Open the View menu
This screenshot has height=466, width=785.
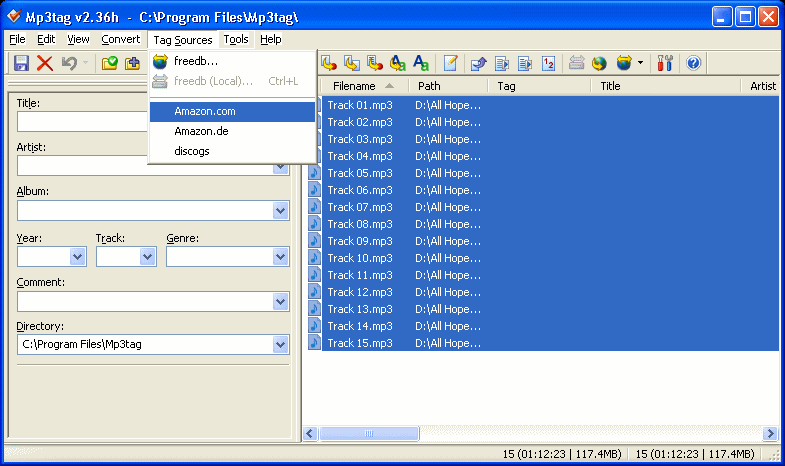point(78,39)
